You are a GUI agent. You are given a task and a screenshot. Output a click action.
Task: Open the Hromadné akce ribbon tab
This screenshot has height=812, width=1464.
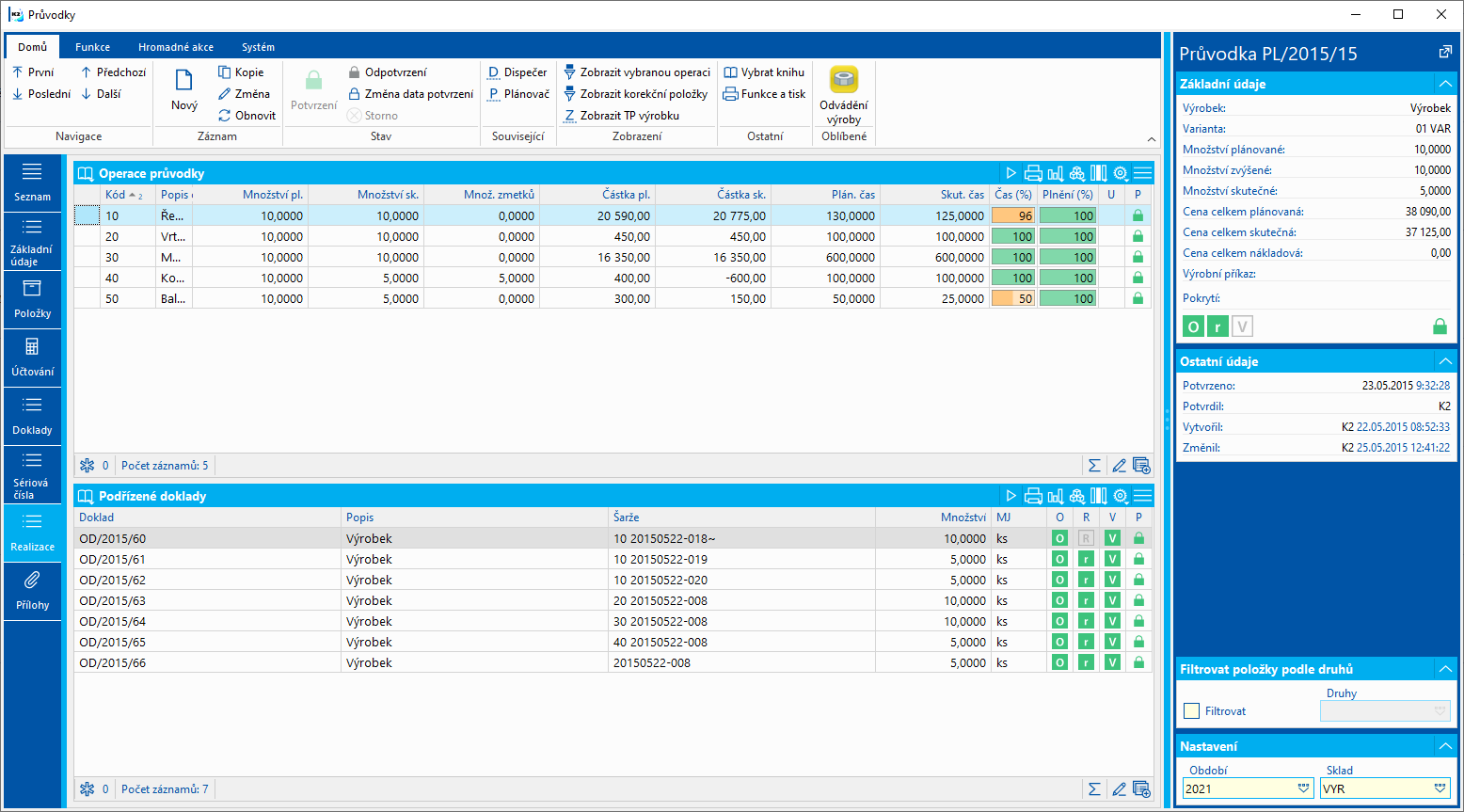(x=176, y=47)
